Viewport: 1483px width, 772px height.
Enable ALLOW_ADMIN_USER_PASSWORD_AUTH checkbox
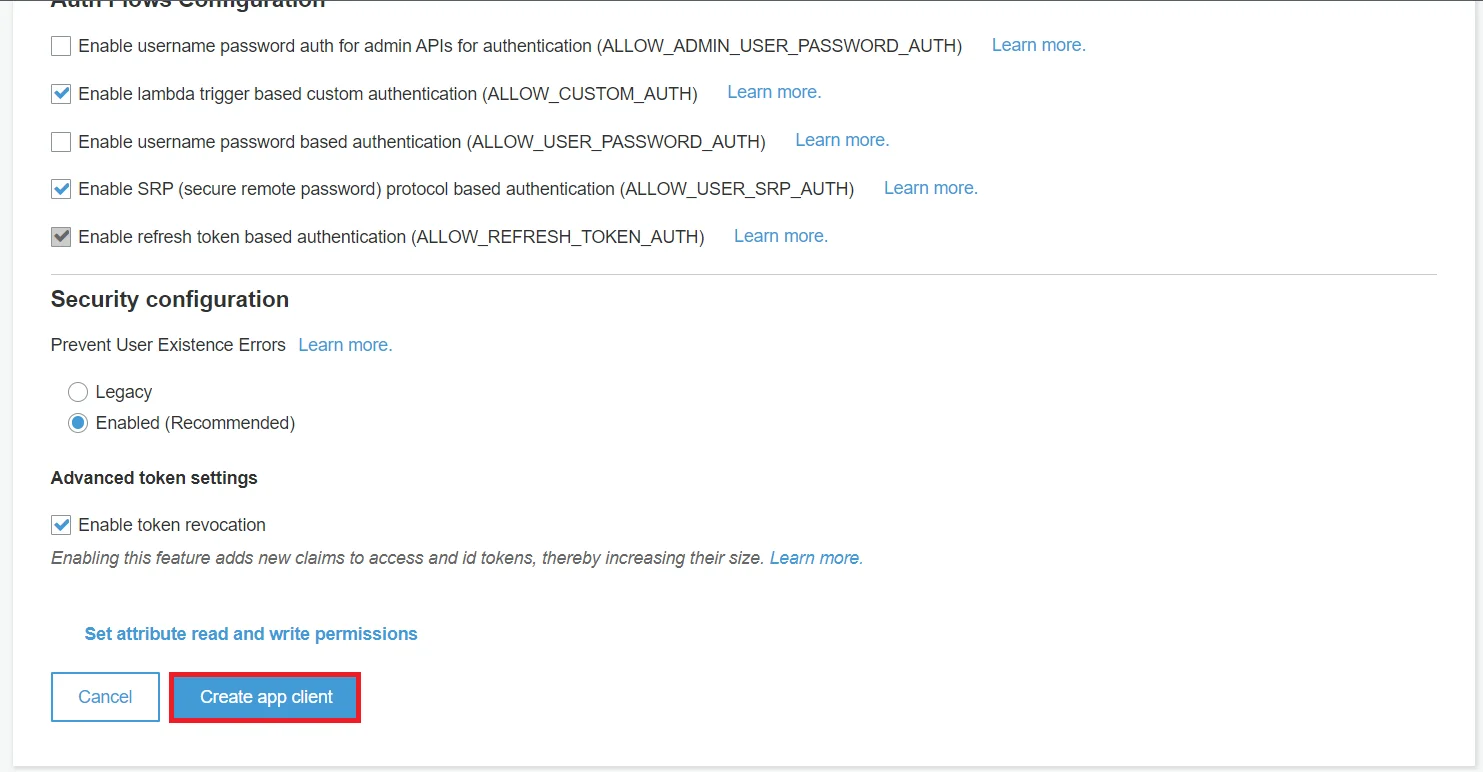click(x=61, y=46)
